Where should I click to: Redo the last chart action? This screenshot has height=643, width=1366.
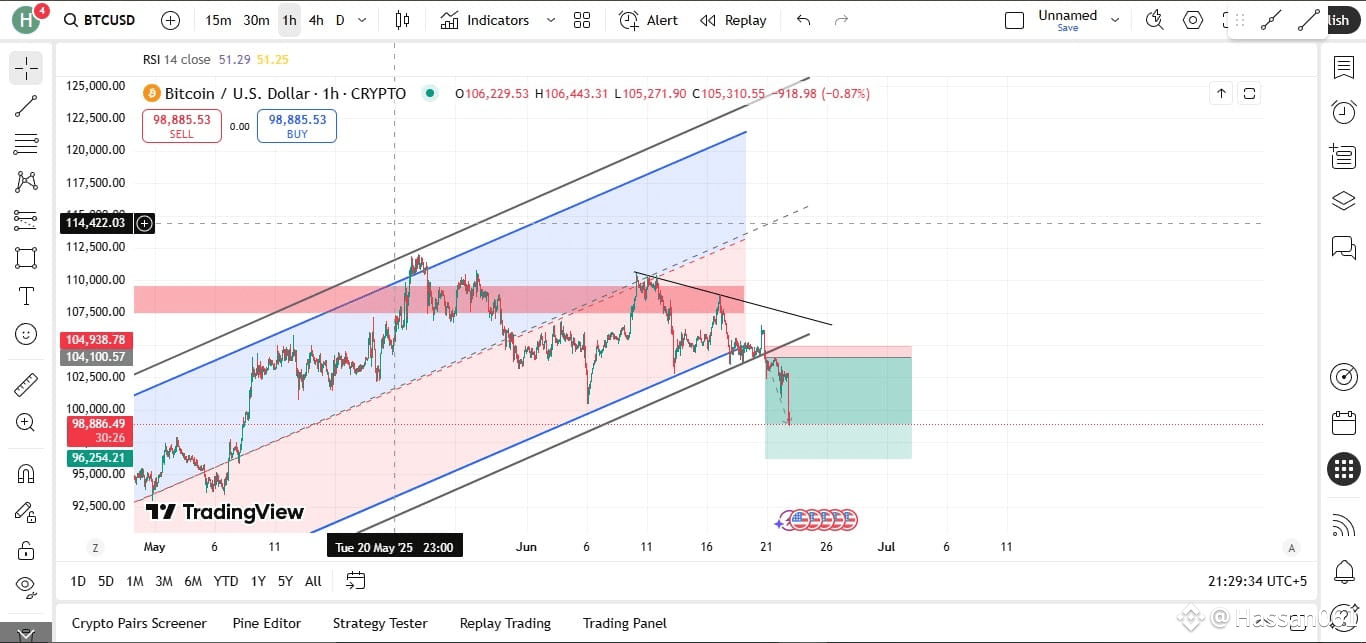click(841, 20)
